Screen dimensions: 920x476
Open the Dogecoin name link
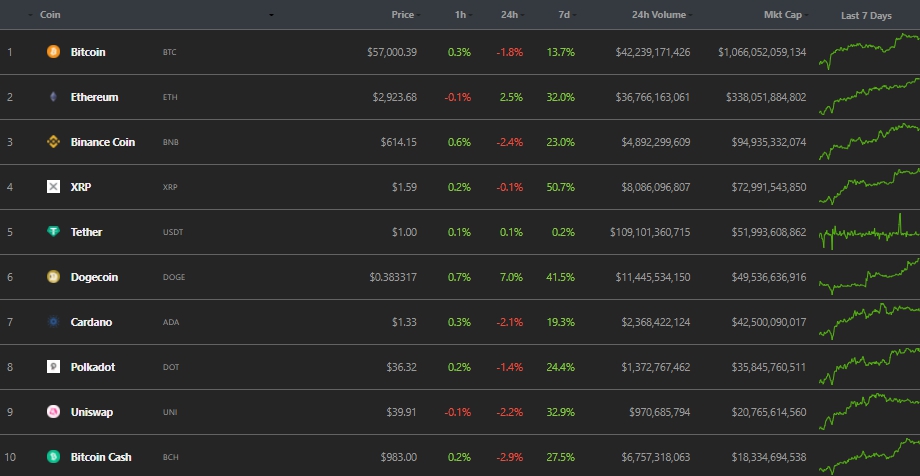(x=94, y=277)
